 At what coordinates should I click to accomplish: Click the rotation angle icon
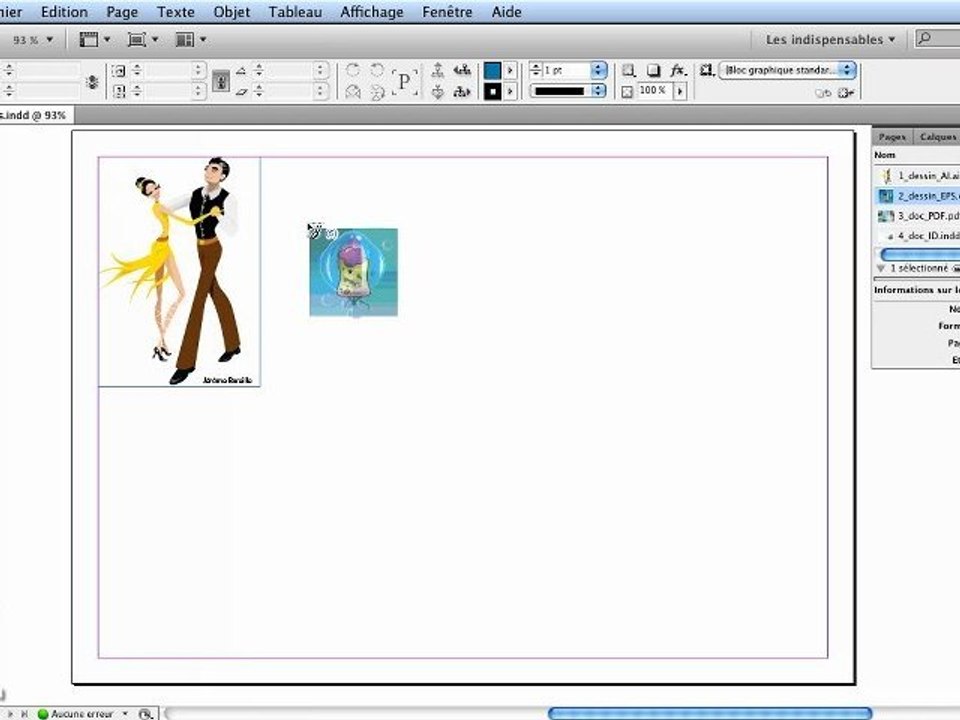(242, 71)
